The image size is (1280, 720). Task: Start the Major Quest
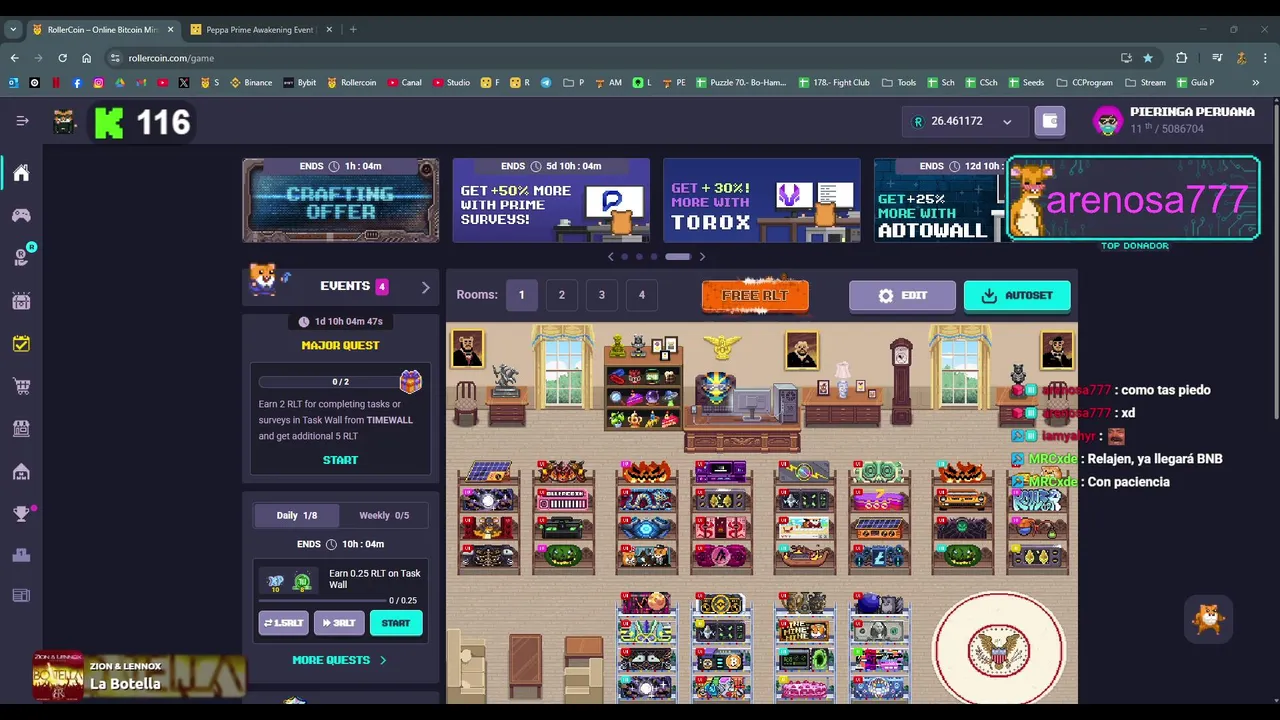(x=340, y=460)
